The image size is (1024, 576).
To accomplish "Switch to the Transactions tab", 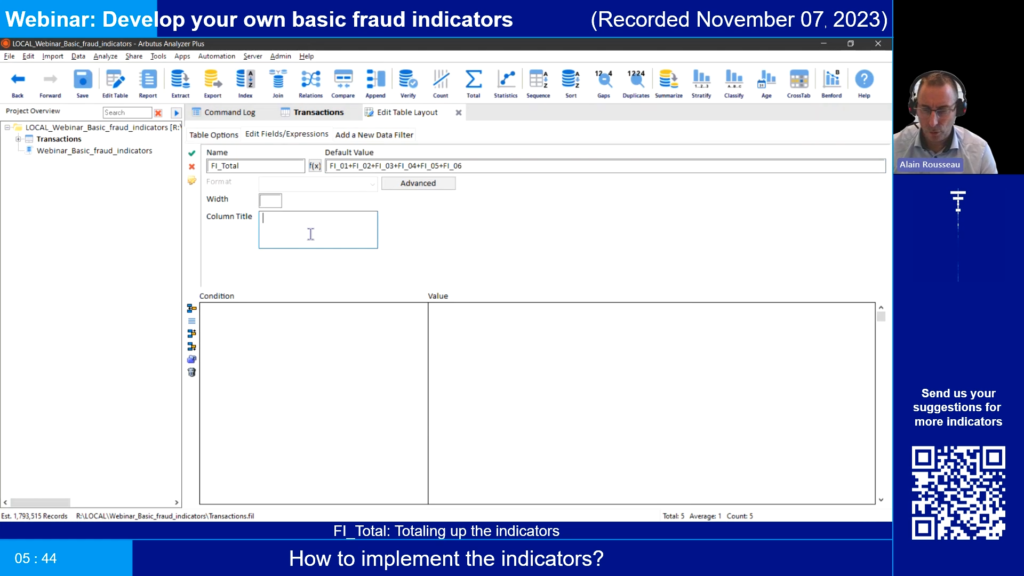I will click(x=312, y=112).
